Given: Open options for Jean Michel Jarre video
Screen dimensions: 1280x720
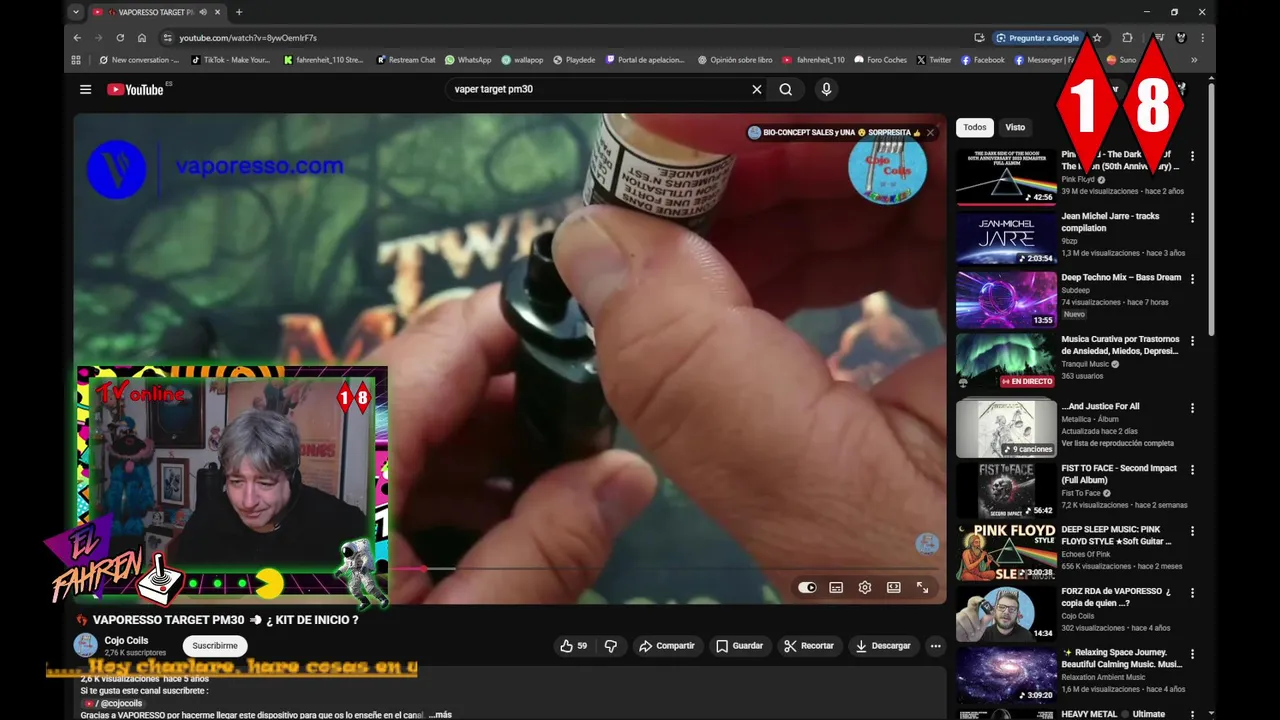Looking at the screenshot, I should (x=1192, y=217).
